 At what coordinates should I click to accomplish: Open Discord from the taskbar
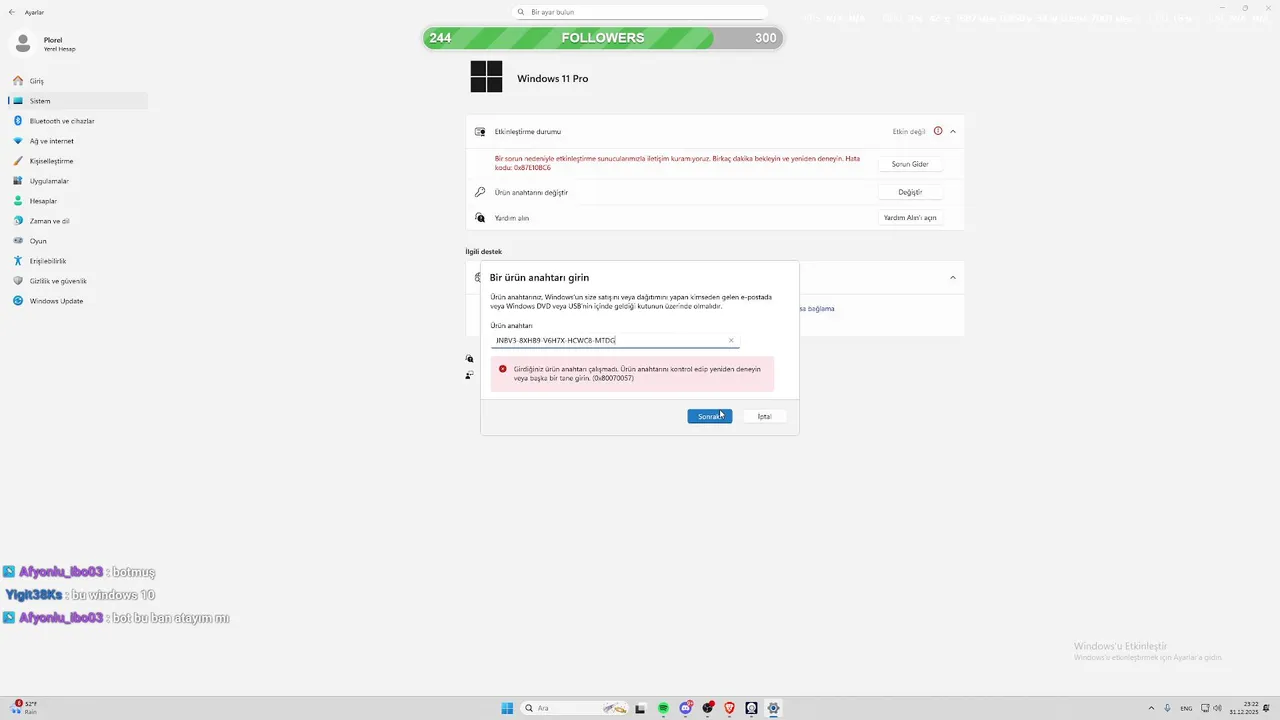tap(685, 708)
